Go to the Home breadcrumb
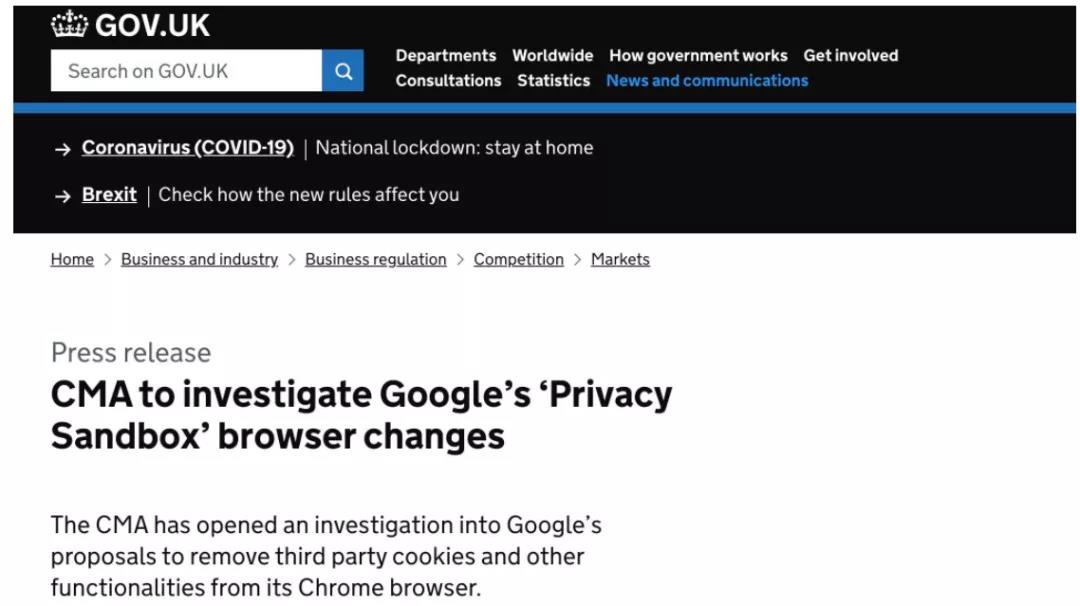The image size is (1080, 606). [x=72, y=260]
